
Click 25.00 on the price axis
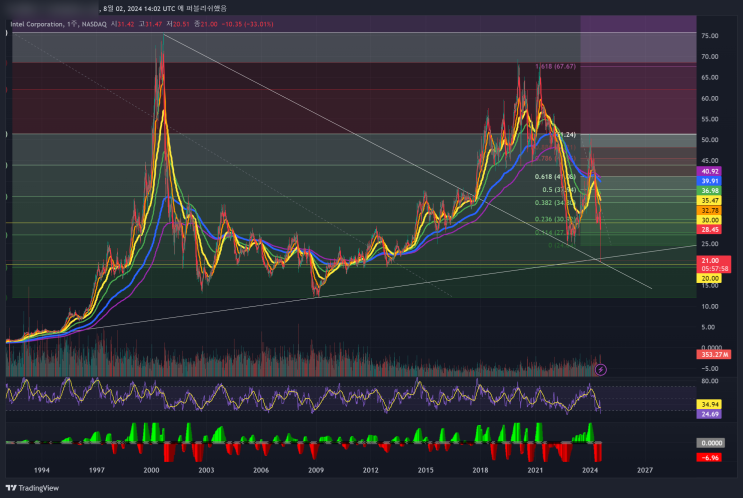[x=709, y=244]
